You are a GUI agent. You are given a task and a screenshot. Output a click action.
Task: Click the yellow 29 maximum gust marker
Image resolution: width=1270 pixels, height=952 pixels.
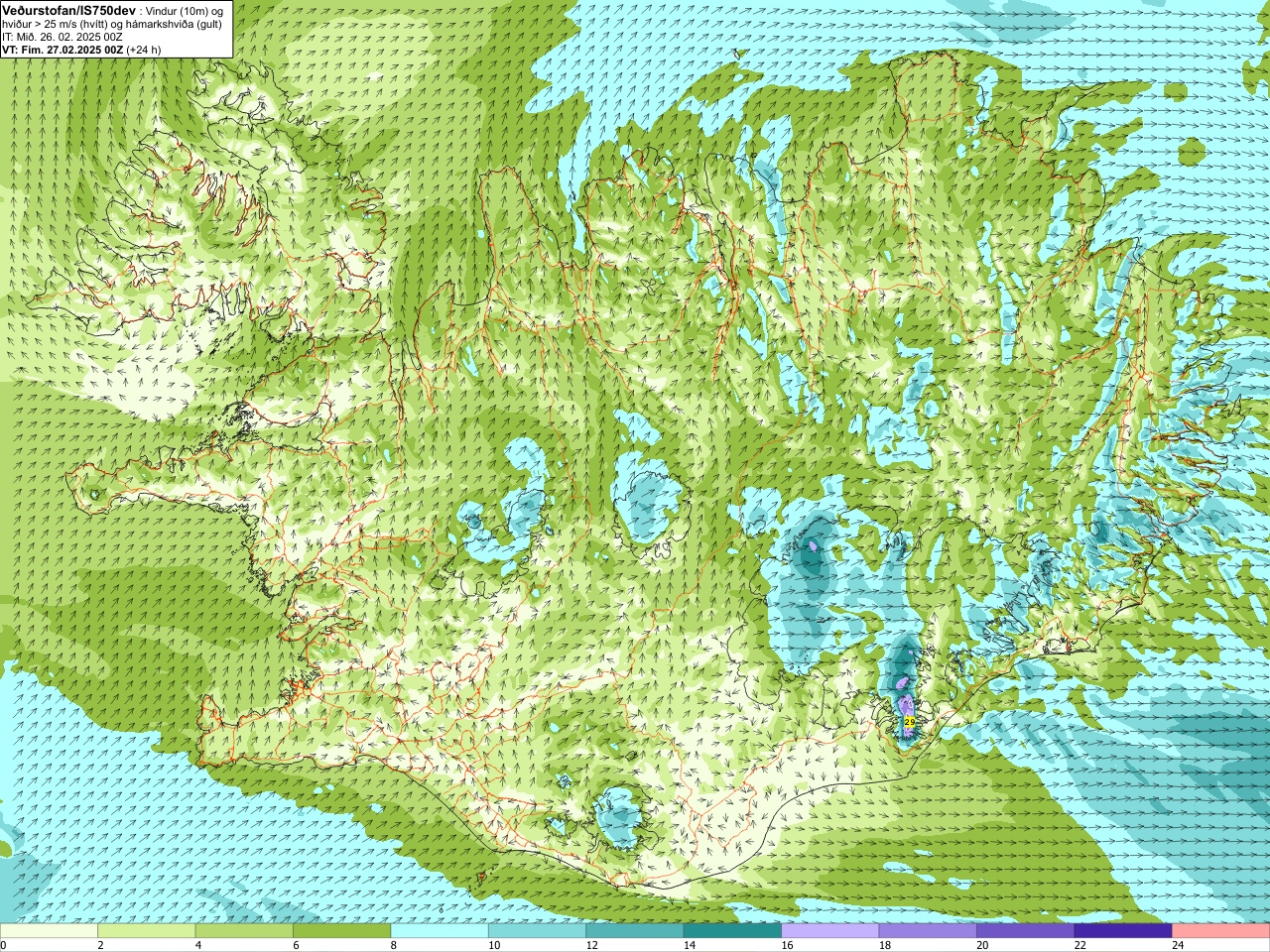click(x=910, y=722)
